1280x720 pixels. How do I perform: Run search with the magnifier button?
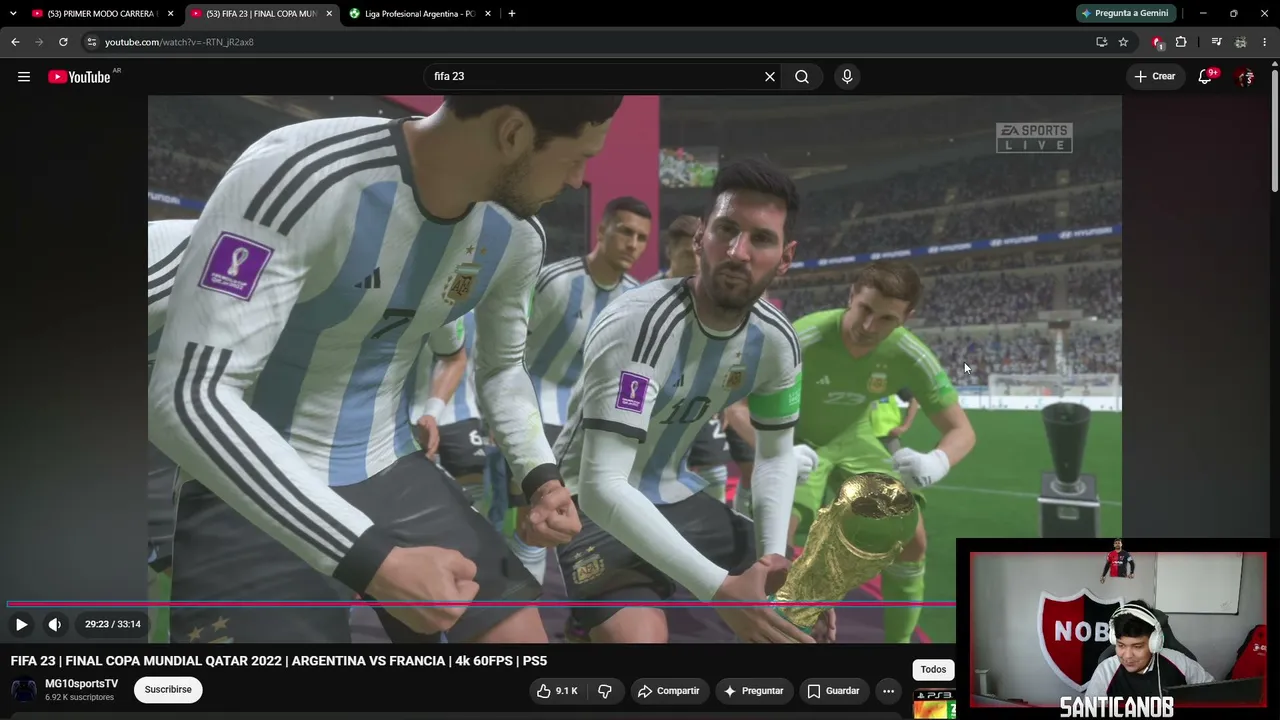(x=802, y=77)
